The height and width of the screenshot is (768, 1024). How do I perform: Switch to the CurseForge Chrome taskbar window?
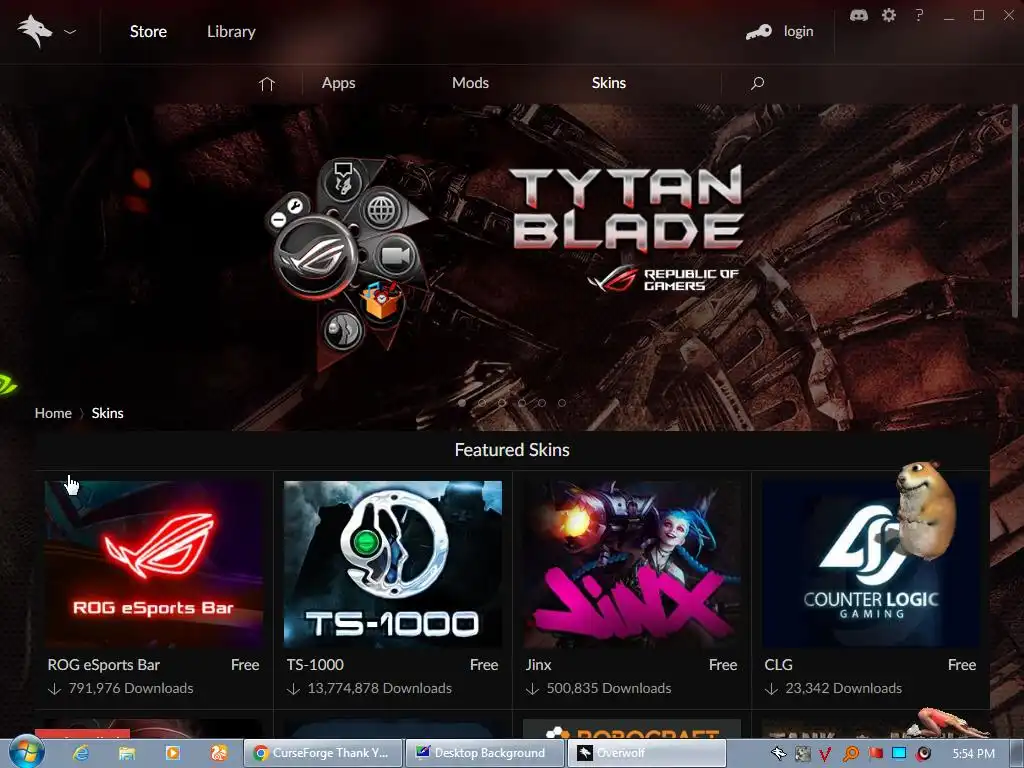[x=323, y=753]
